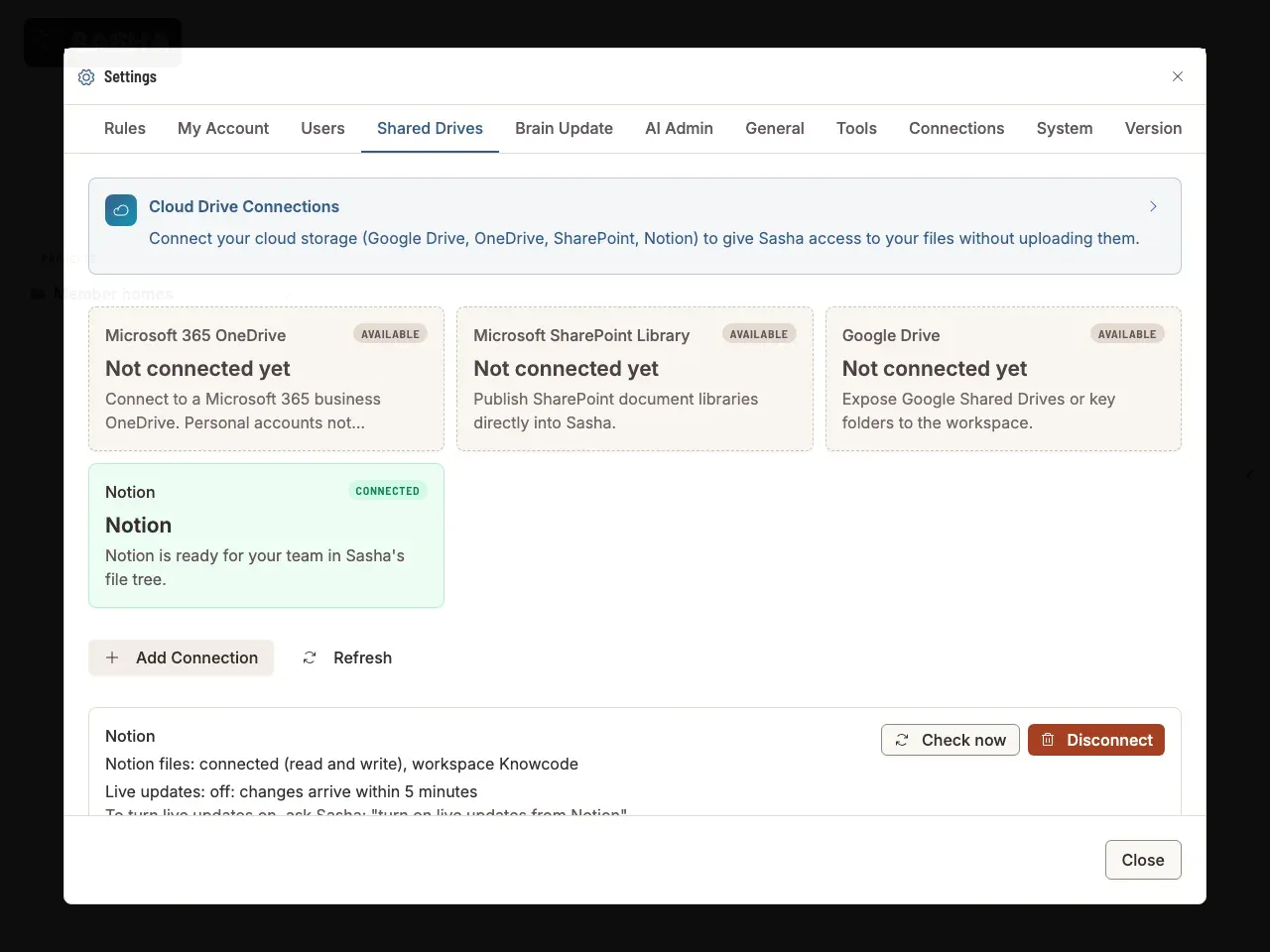Switch to the AI Admin tab
This screenshot has height=952, width=1270.
pos(679,128)
